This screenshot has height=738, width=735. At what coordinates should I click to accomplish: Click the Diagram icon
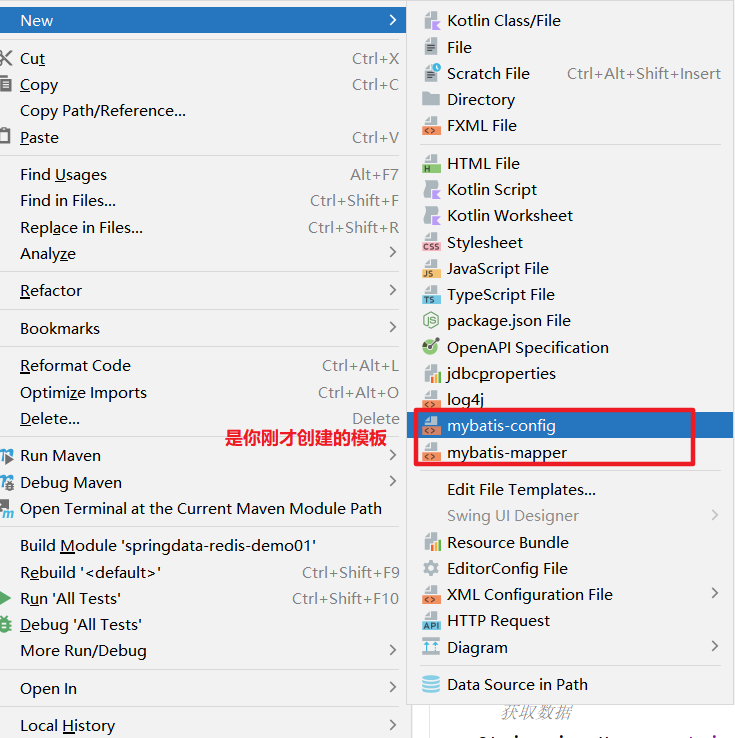pos(431,647)
